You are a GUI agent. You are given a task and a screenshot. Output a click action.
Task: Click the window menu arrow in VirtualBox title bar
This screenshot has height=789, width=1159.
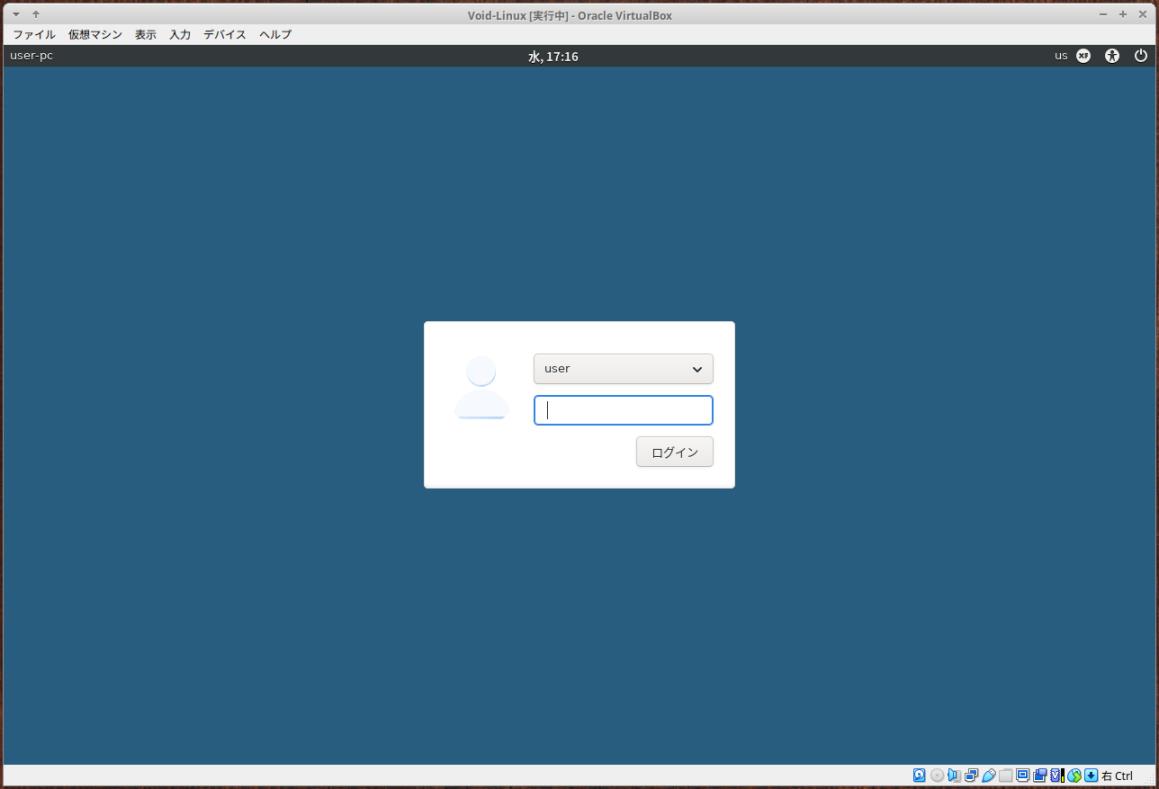(16, 14)
